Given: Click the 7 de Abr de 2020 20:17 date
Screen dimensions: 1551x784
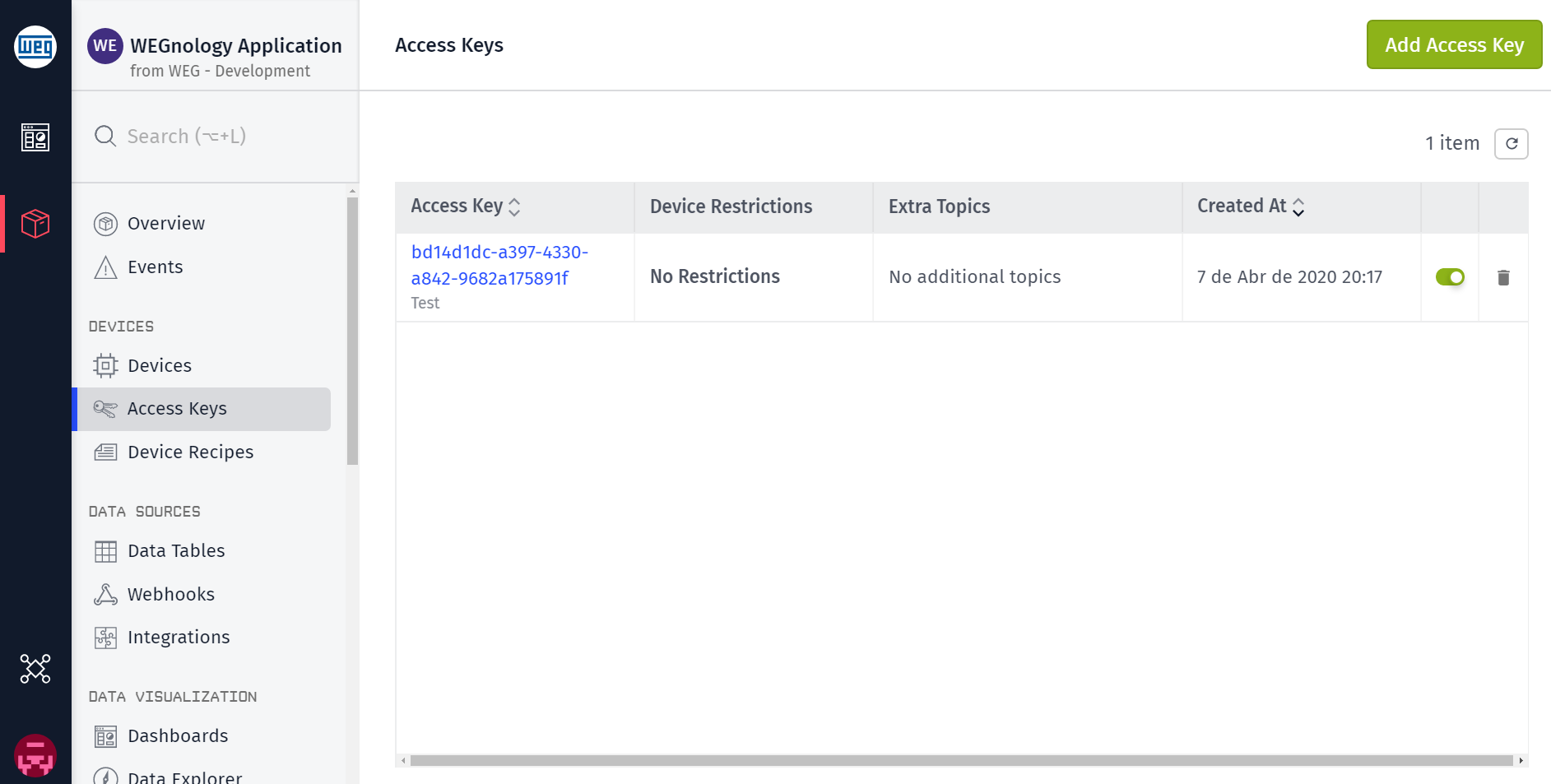Looking at the screenshot, I should pyautogui.click(x=1289, y=277).
